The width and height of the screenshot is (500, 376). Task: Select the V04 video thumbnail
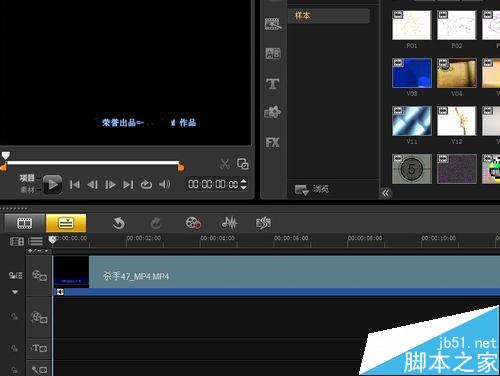coord(457,73)
